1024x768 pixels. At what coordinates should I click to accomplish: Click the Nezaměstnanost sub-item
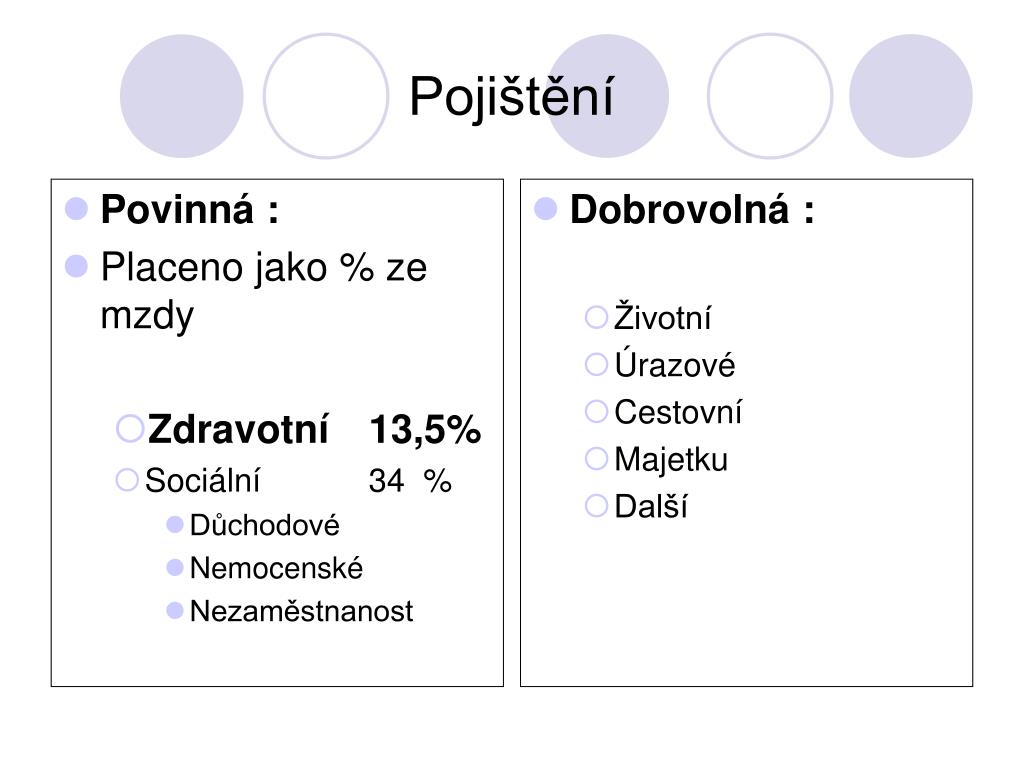point(301,611)
